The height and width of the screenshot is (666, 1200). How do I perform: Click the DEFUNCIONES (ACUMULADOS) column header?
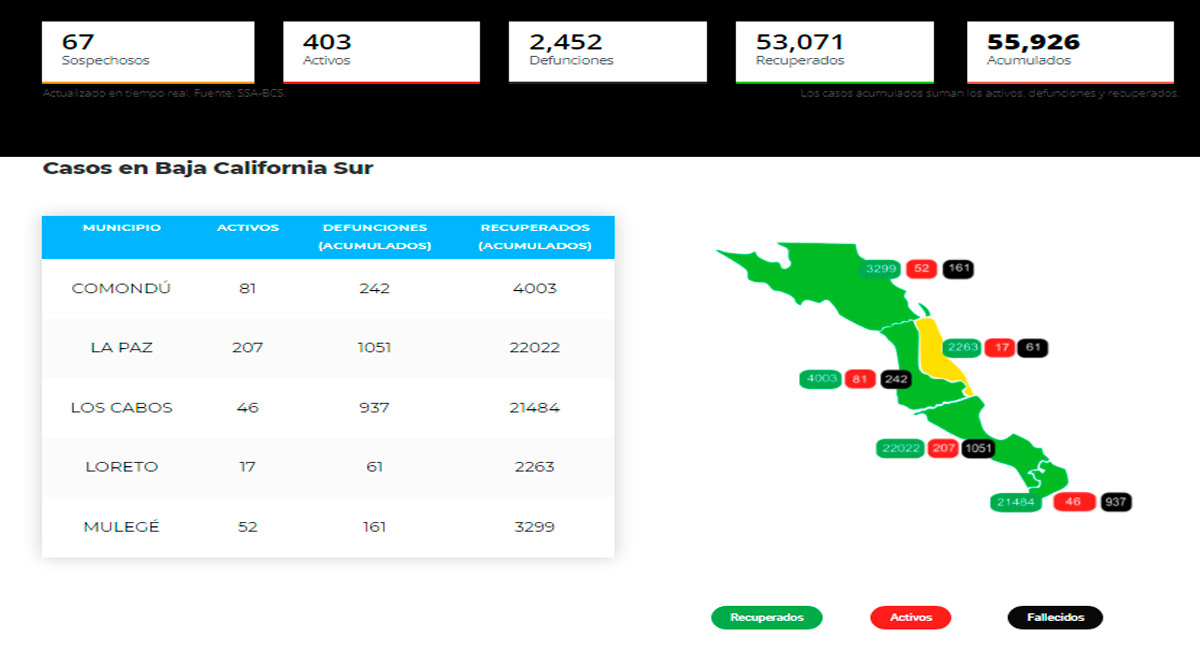(375, 237)
